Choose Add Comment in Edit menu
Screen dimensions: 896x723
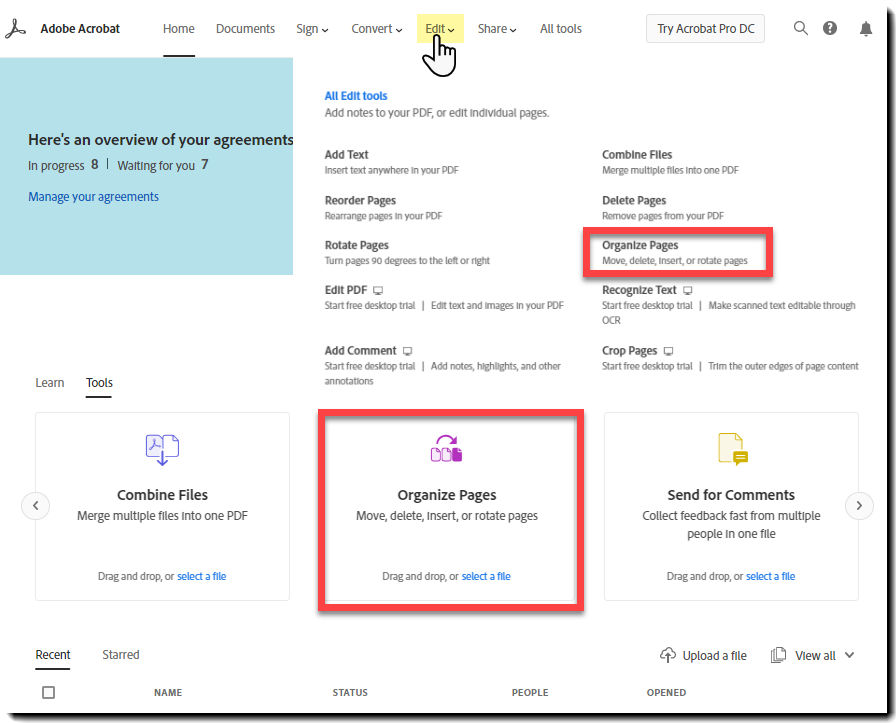click(361, 350)
